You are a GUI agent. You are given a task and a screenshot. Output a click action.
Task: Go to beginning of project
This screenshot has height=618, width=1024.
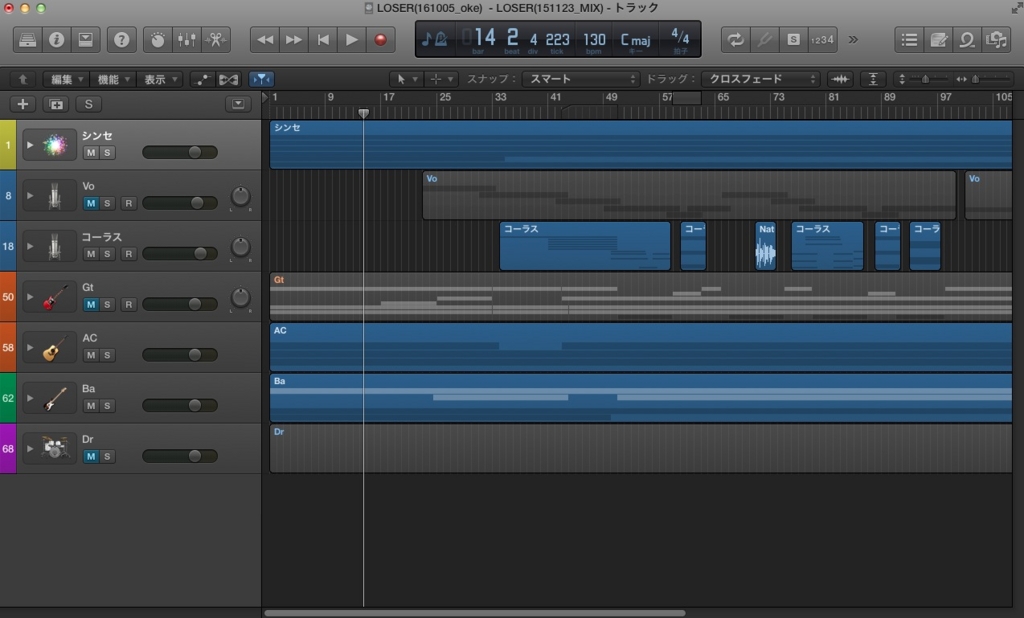tap(323, 40)
